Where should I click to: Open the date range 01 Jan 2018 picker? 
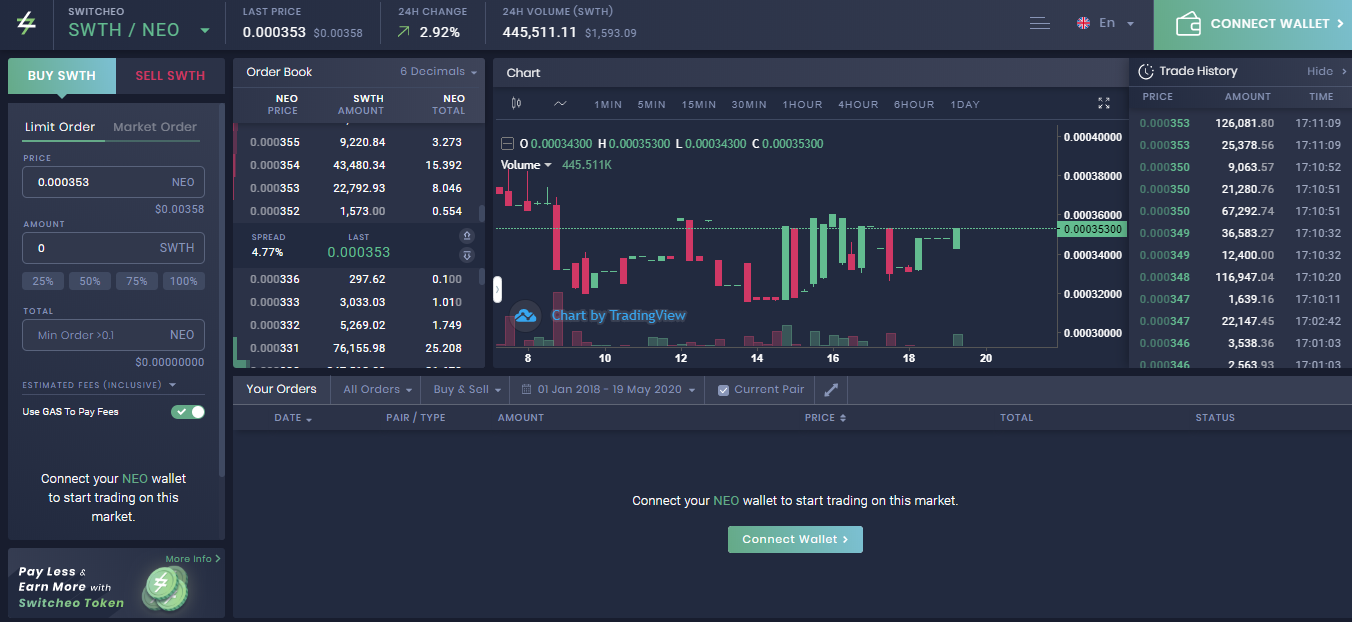(x=606, y=389)
